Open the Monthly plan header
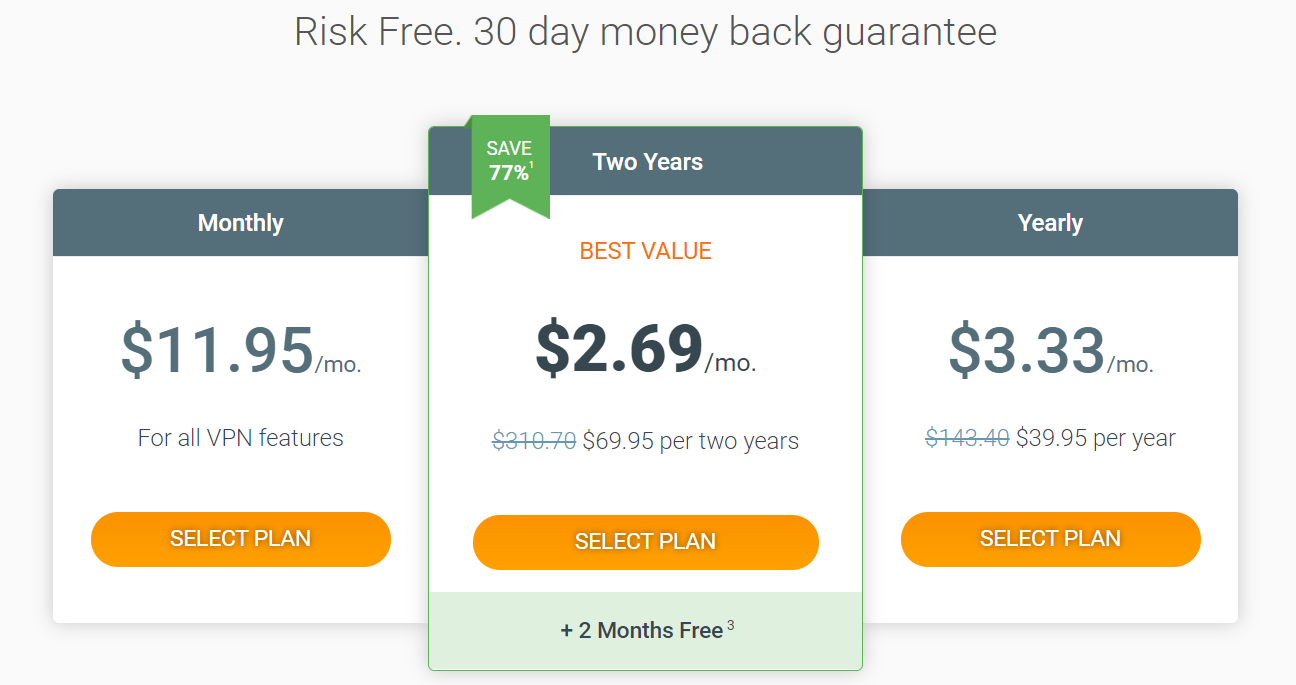The image size is (1296, 685). [x=241, y=223]
